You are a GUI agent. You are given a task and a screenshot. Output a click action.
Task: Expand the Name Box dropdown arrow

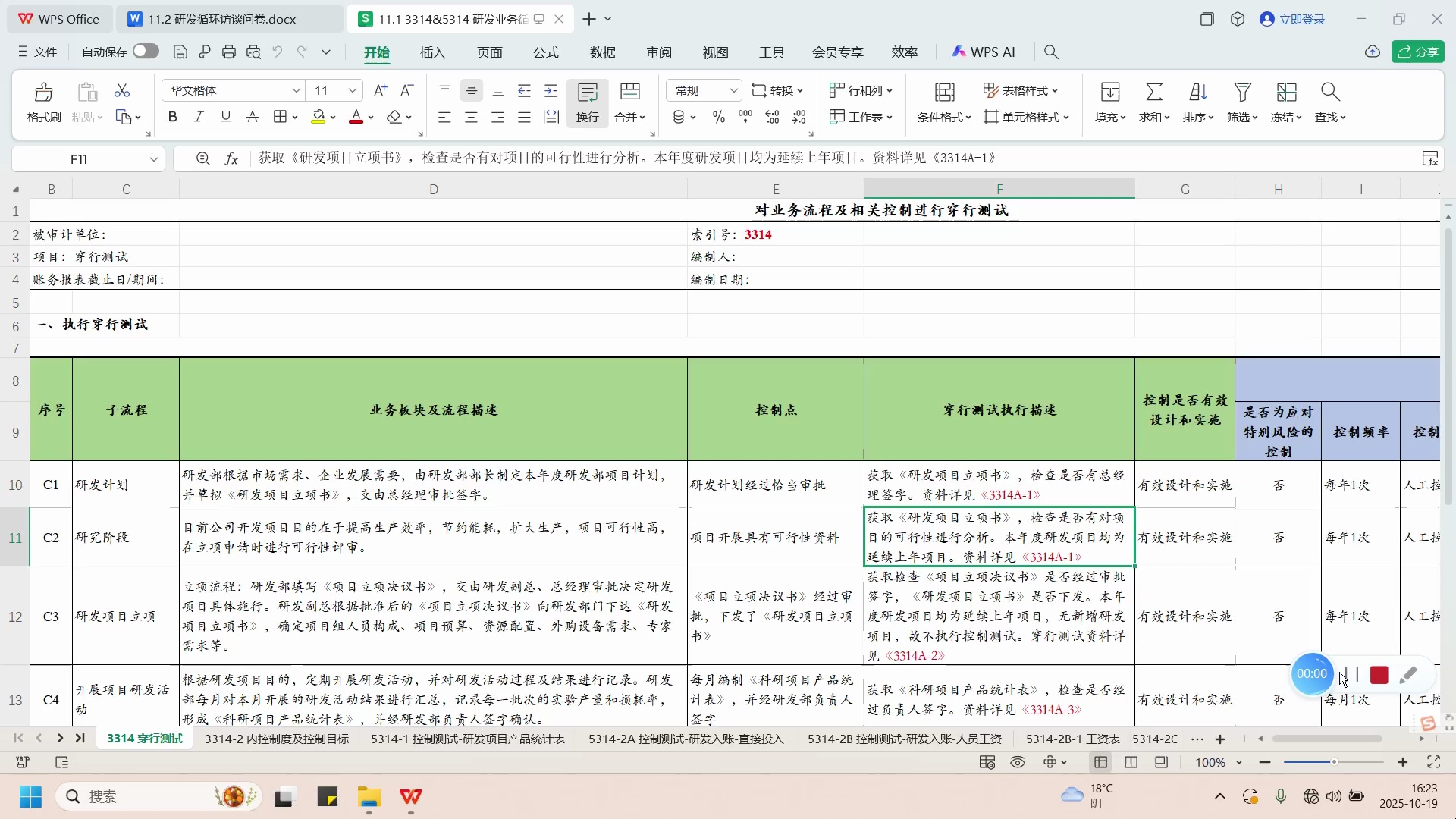[153, 159]
